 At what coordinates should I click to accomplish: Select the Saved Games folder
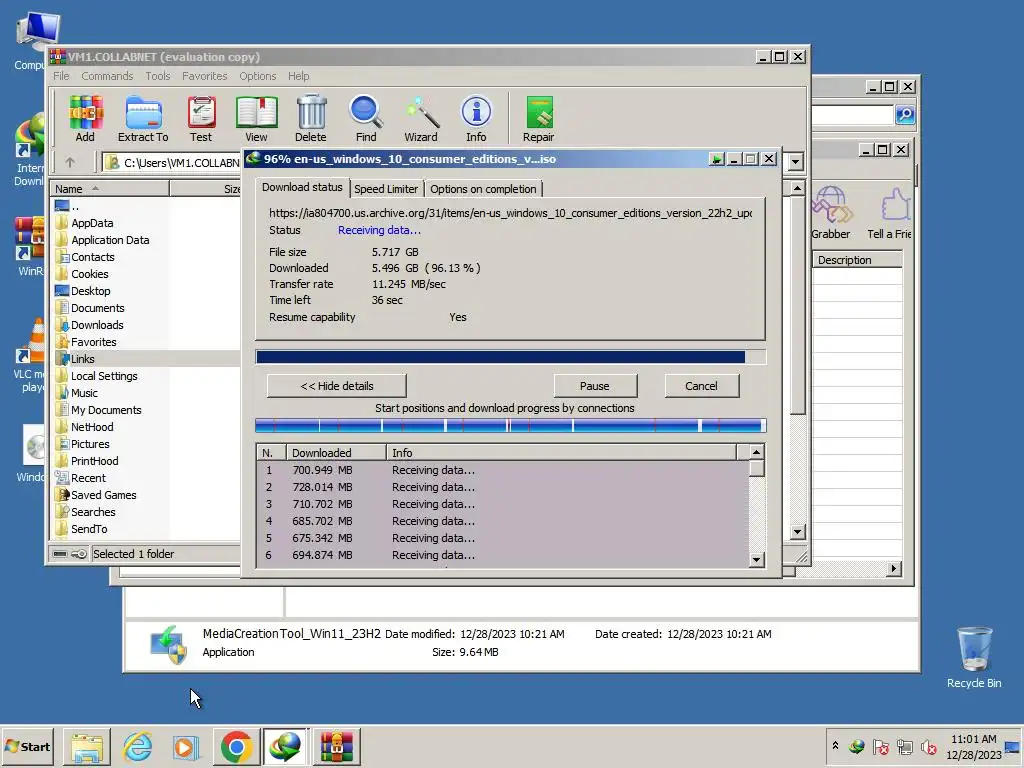(x=104, y=495)
